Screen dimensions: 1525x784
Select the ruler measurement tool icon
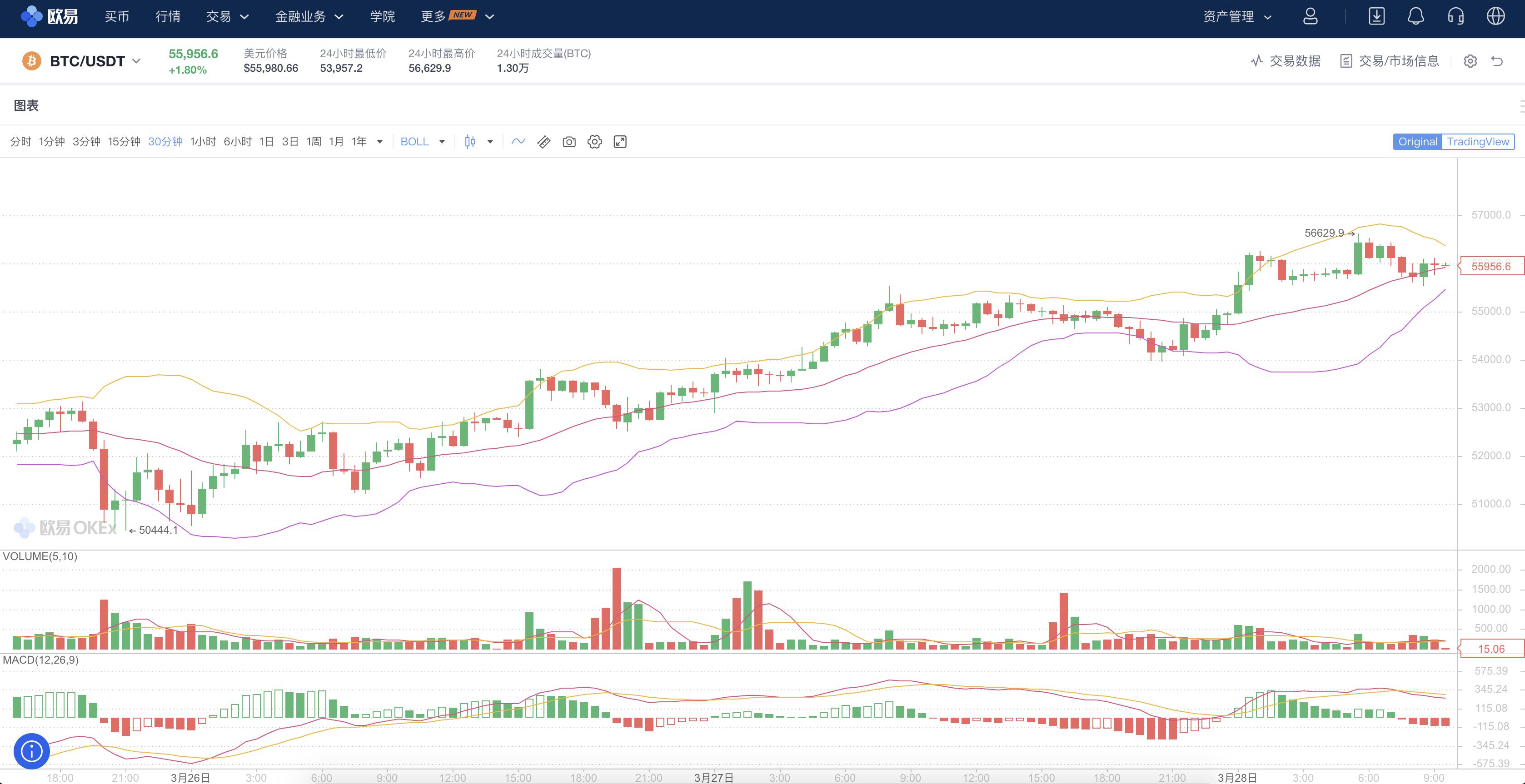(543, 142)
